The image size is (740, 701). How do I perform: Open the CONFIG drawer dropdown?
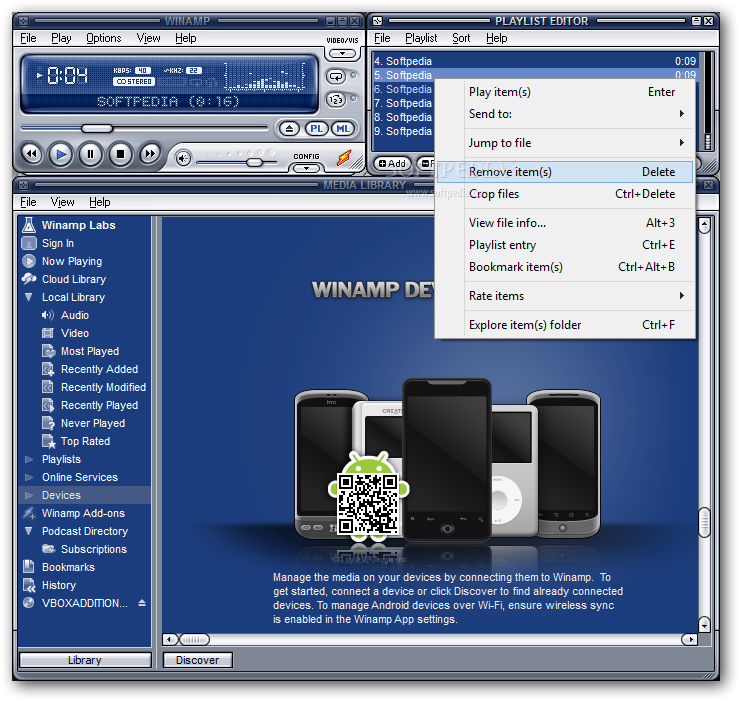(306, 168)
